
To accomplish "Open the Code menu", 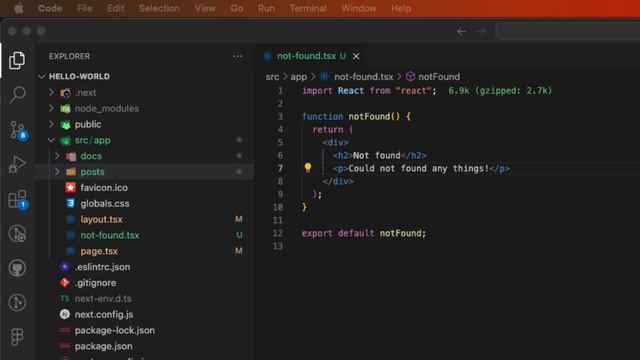I will [50, 9].
